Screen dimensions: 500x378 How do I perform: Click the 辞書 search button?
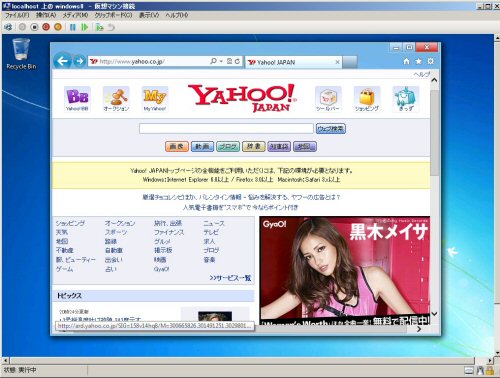[x=254, y=146]
